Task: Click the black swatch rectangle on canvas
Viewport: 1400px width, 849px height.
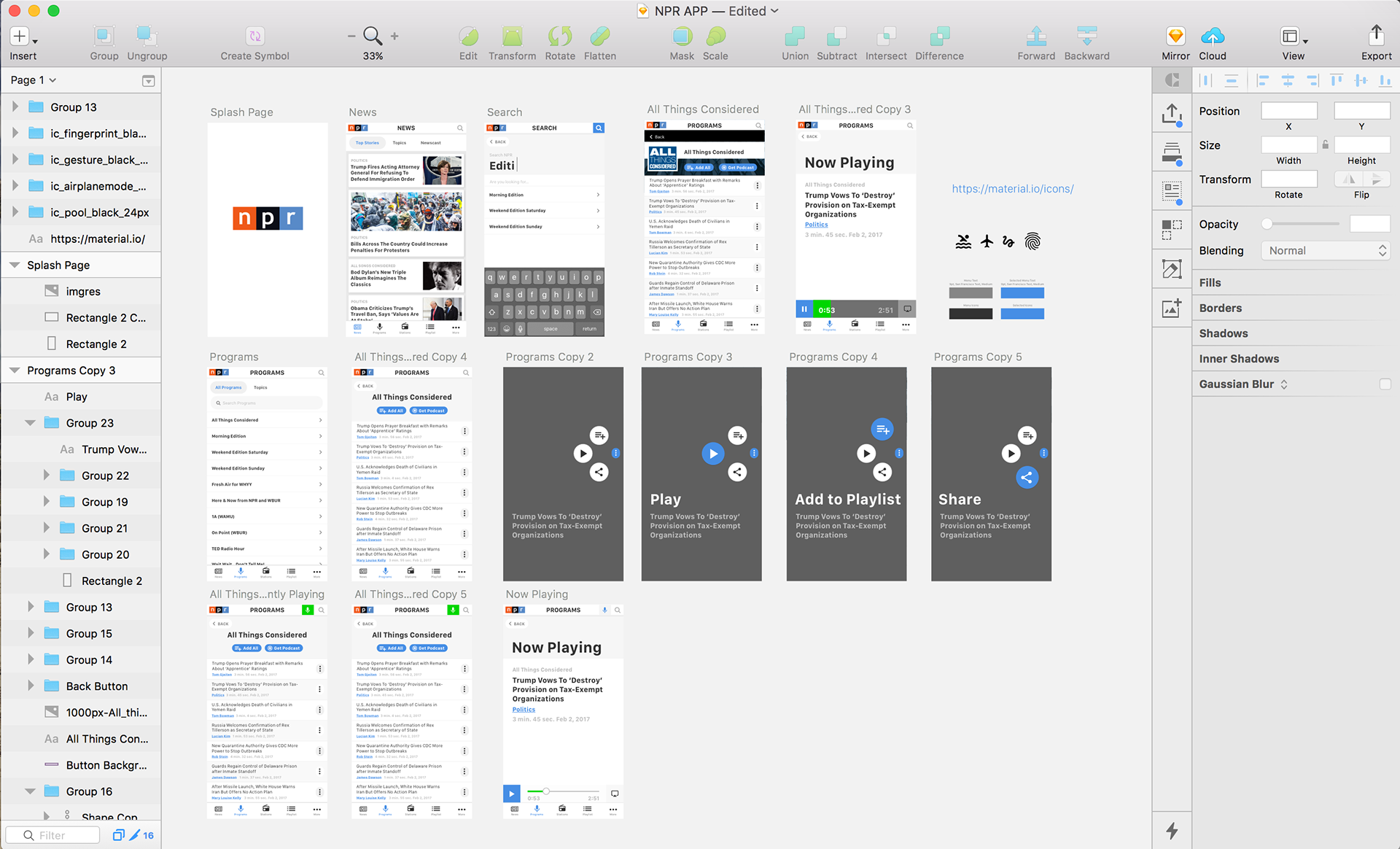Action: (x=971, y=314)
